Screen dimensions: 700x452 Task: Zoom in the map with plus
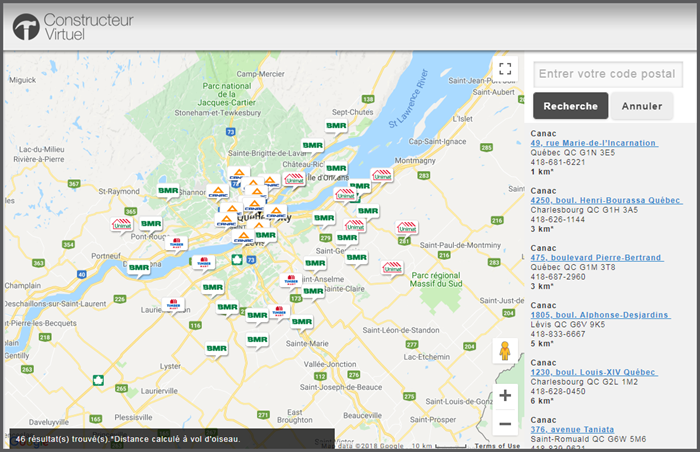point(505,396)
